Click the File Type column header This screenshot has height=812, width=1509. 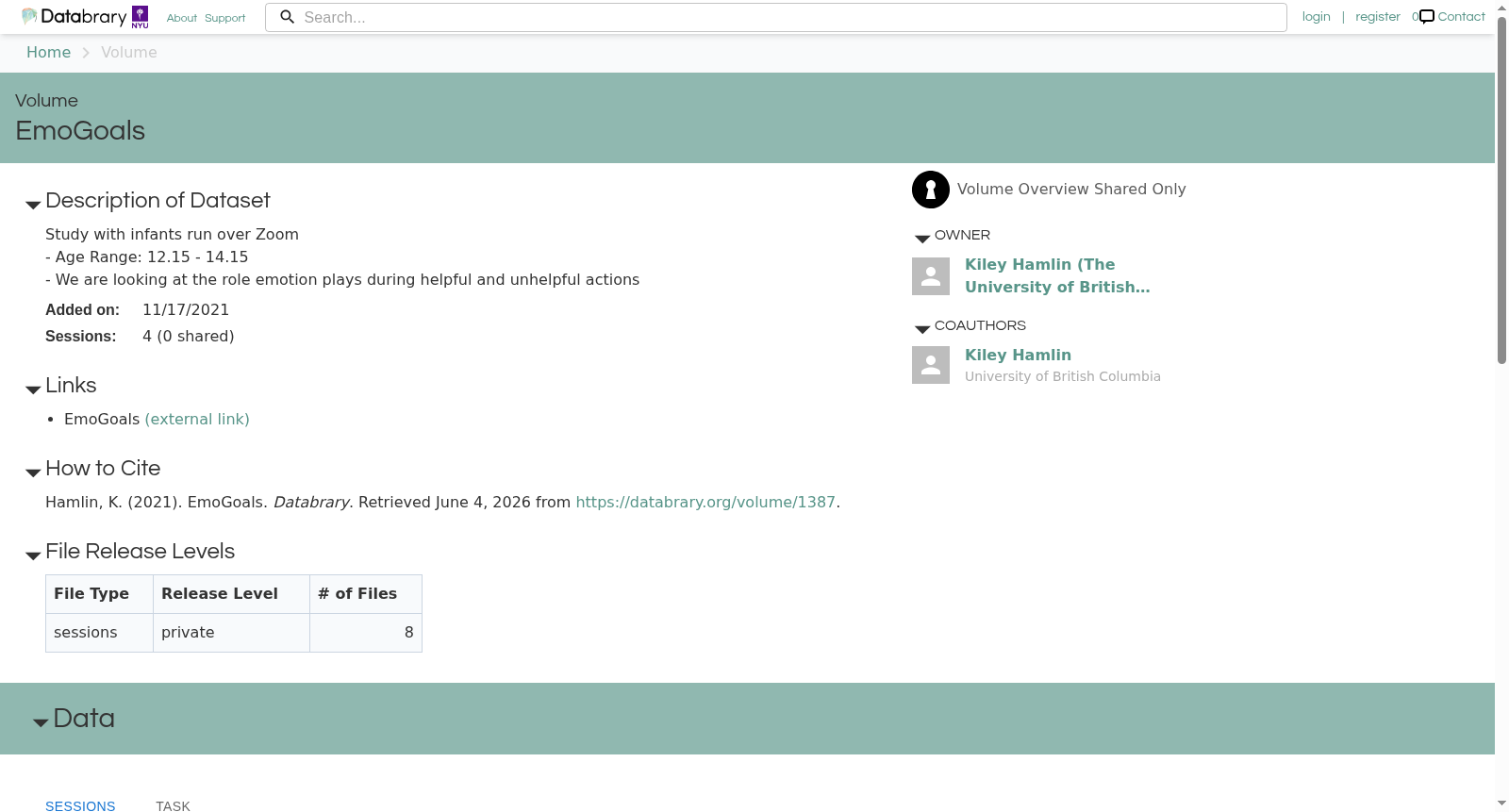99,594
